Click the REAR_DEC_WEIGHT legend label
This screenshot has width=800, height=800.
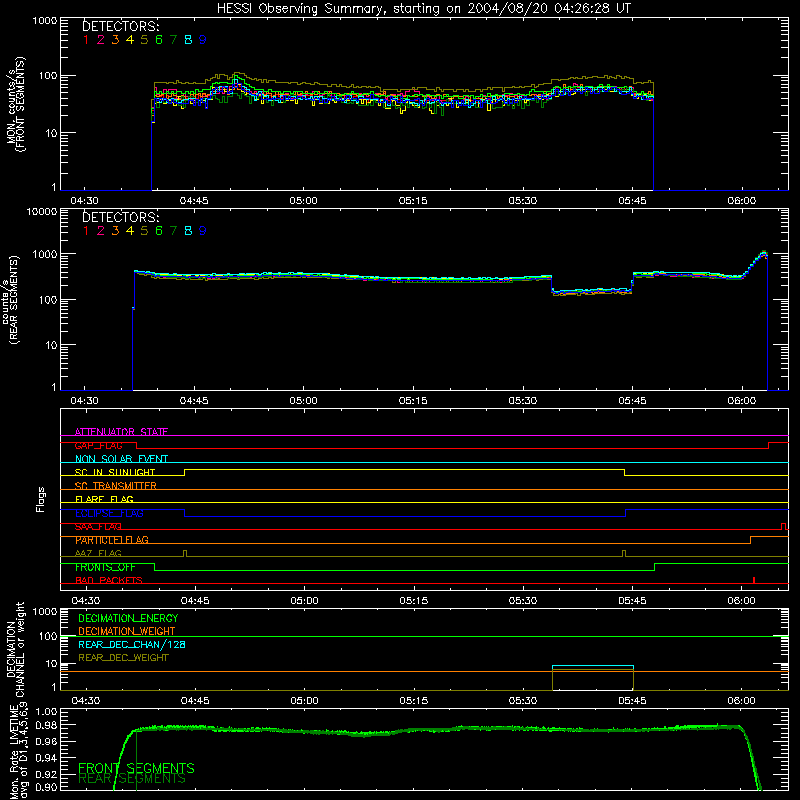pyautogui.click(x=123, y=658)
